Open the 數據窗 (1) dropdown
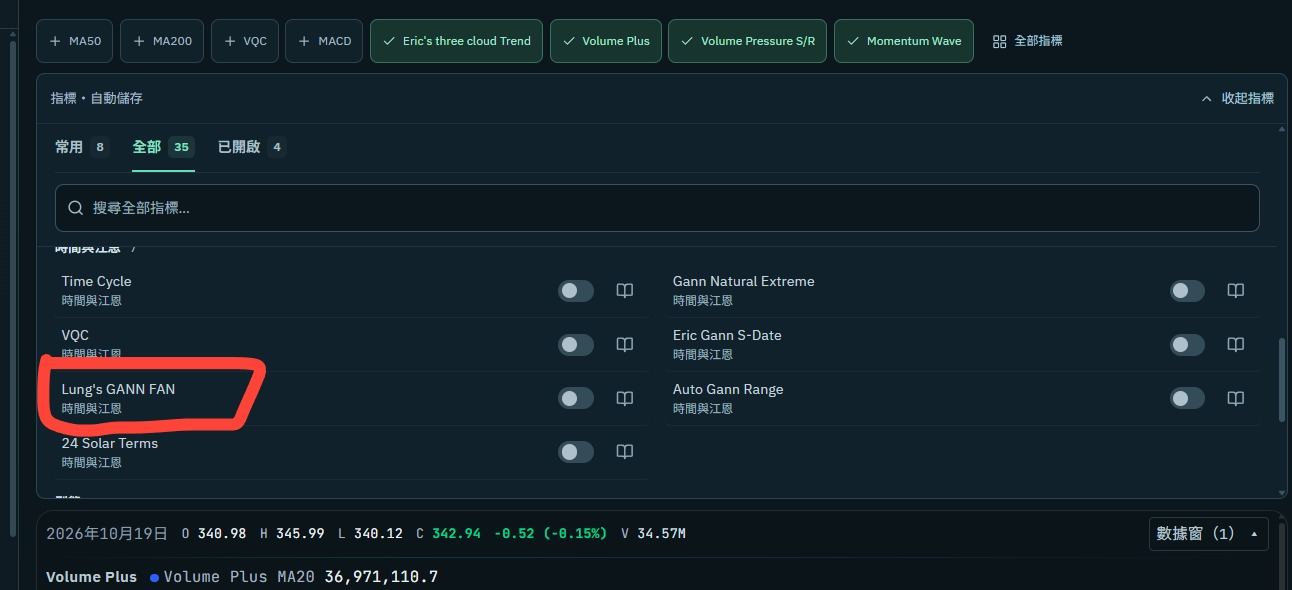 (1209, 534)
